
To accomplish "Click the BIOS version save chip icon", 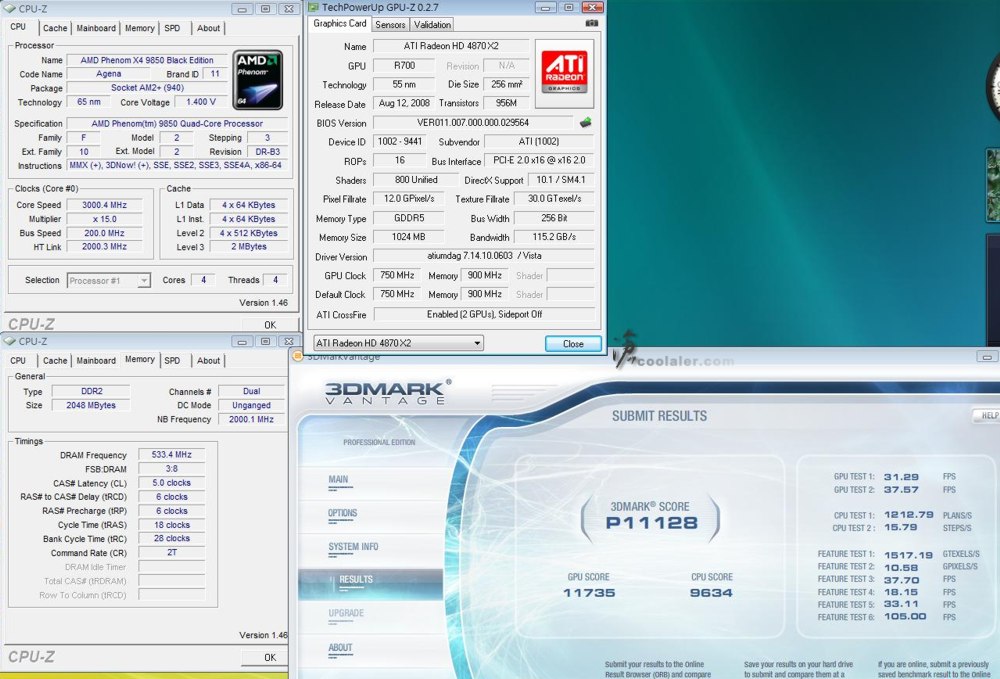I will pyautogui.click(x=585, y=122).
